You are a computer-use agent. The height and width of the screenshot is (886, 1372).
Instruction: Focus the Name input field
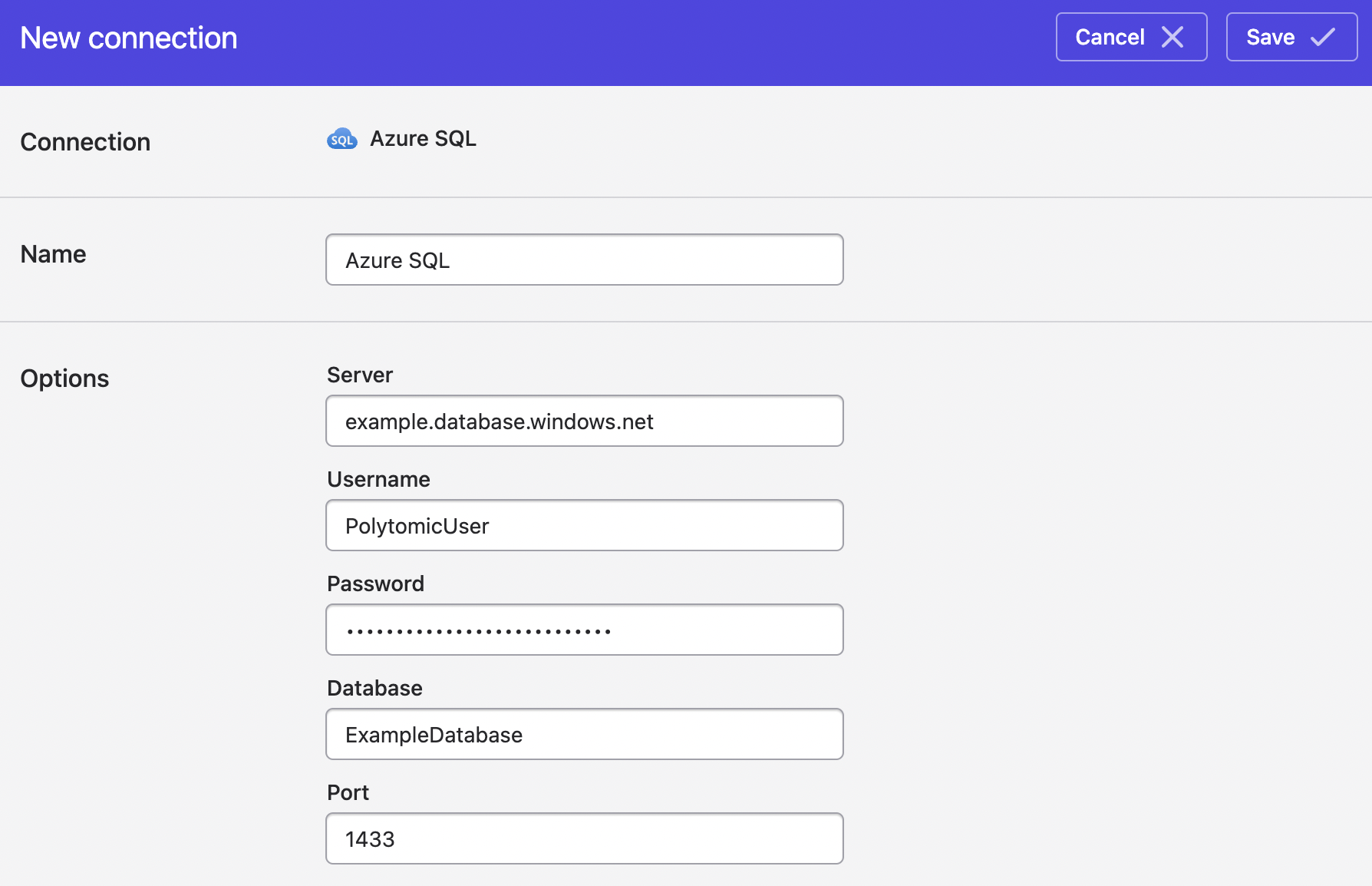pos(585,260)
